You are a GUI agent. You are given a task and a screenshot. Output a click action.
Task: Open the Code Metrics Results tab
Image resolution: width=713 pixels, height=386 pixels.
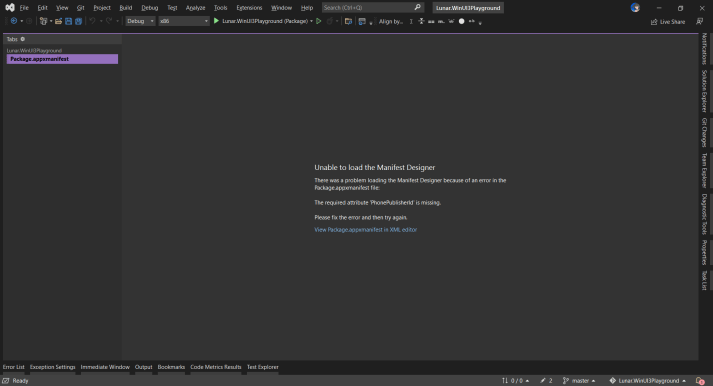pyautogui.click(x=216, y=367)
